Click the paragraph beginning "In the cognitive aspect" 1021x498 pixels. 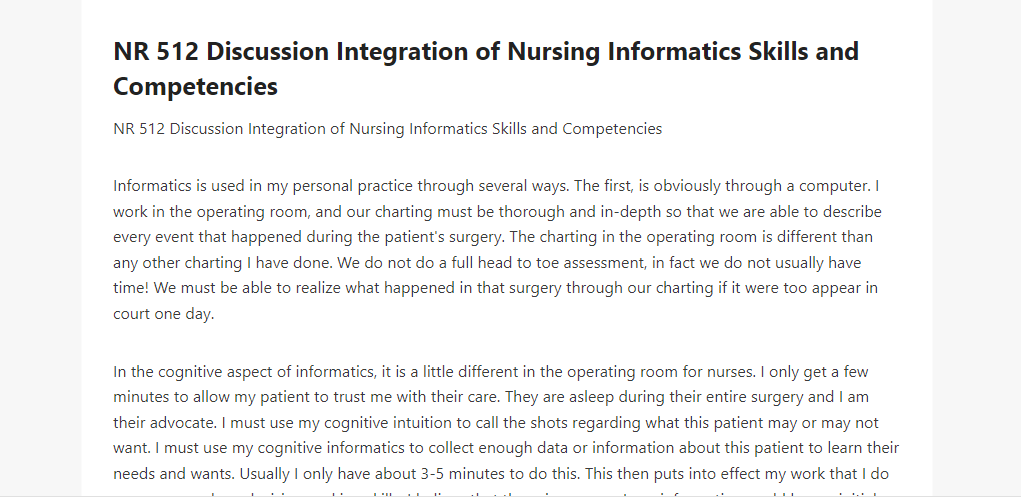pos(506,430)
